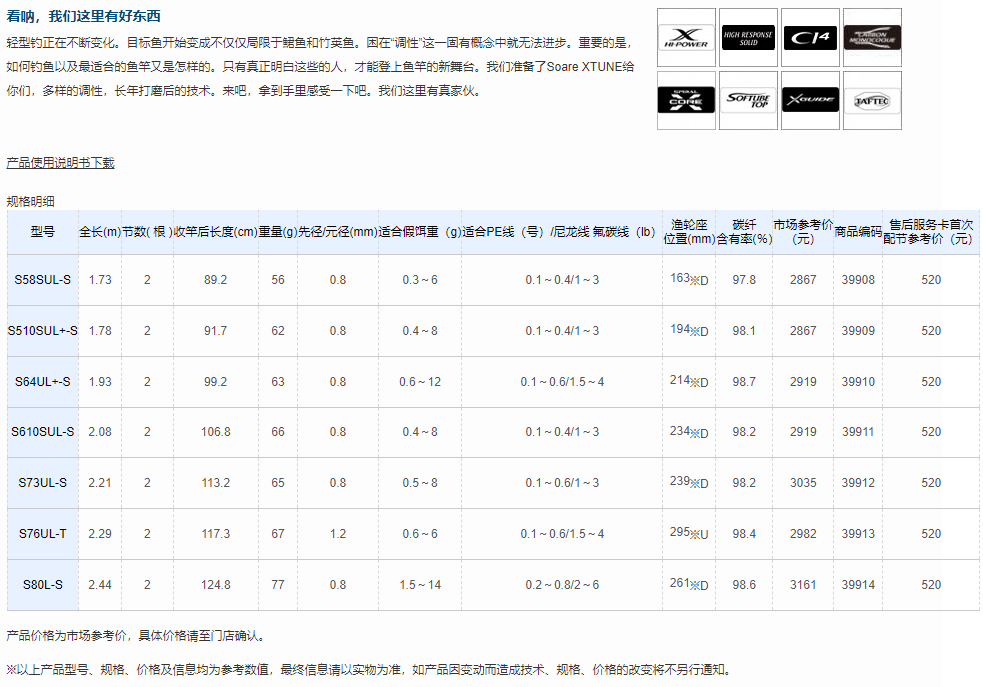Select model cell S58SUL-S
Screen dimensions: 983x687
43,280
